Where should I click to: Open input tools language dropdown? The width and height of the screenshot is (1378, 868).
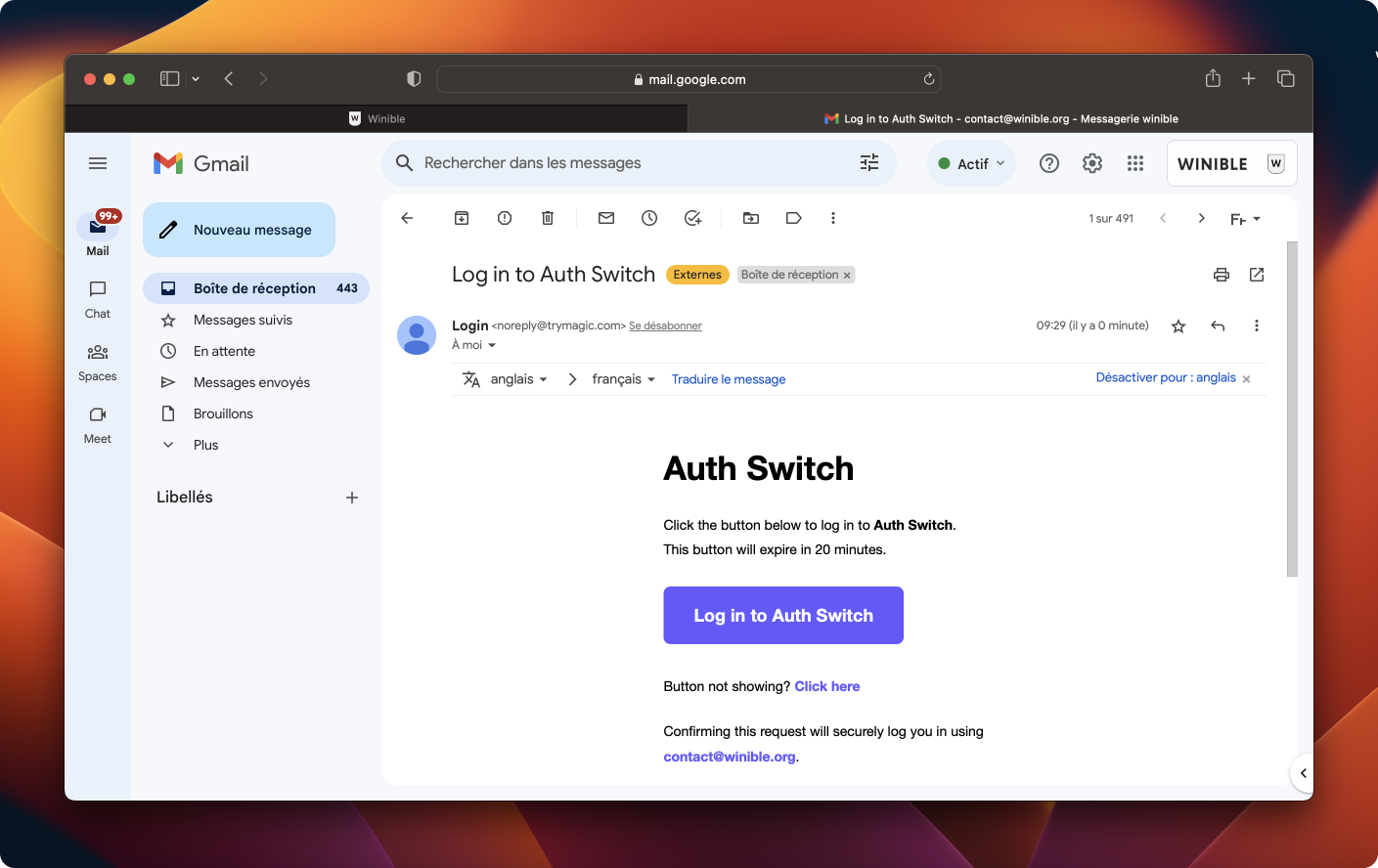[1245, 219]
